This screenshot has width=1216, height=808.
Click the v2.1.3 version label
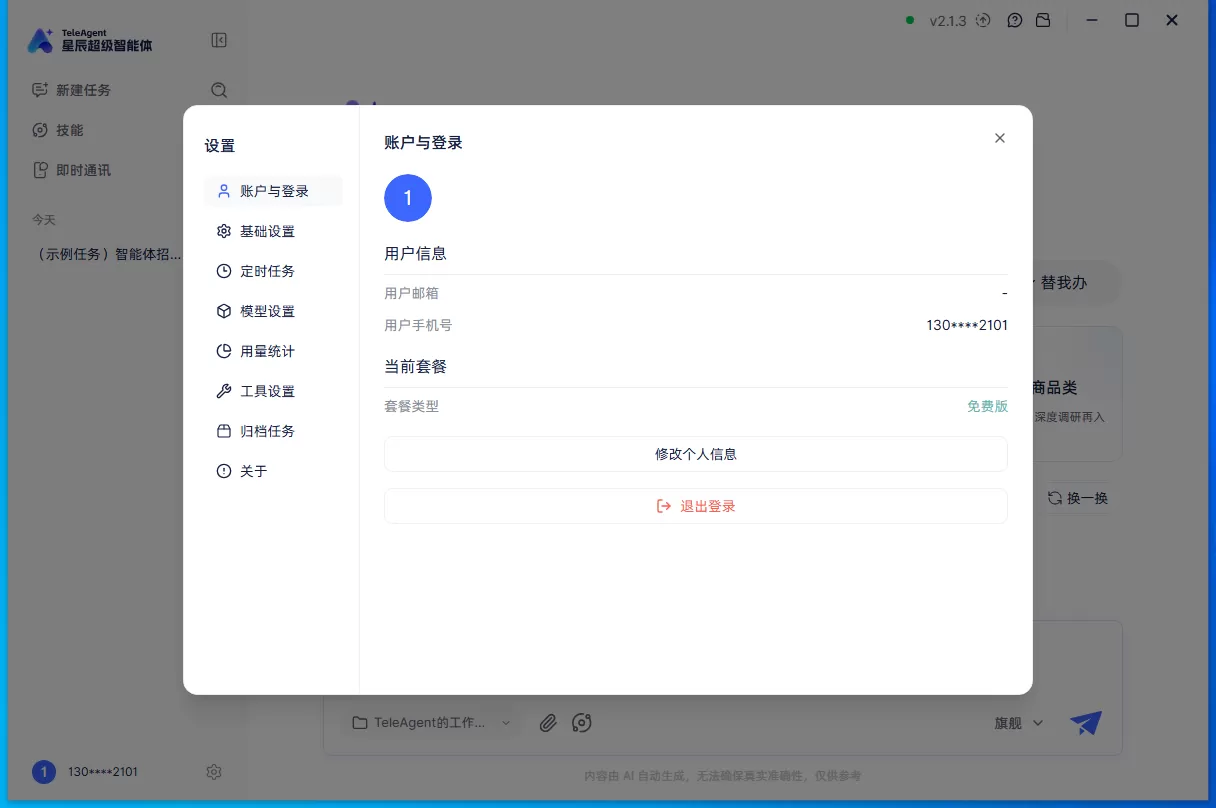tap(948, 21)
